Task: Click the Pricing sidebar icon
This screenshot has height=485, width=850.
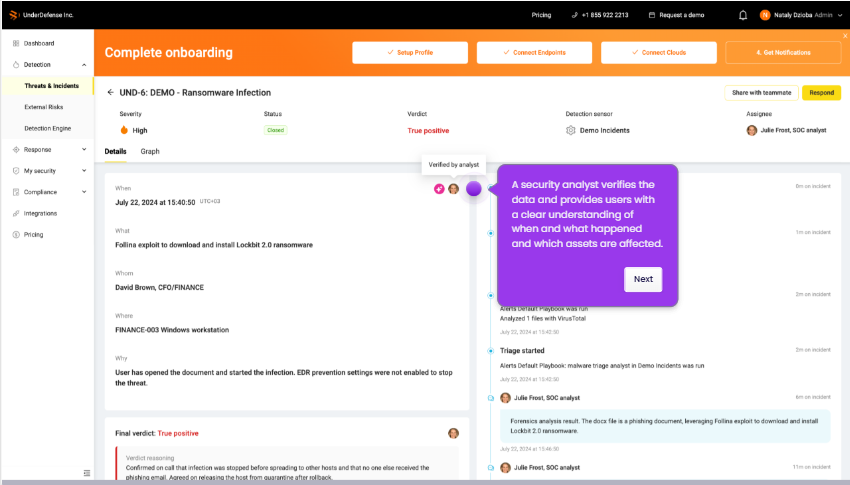Action: click(16, 235)
